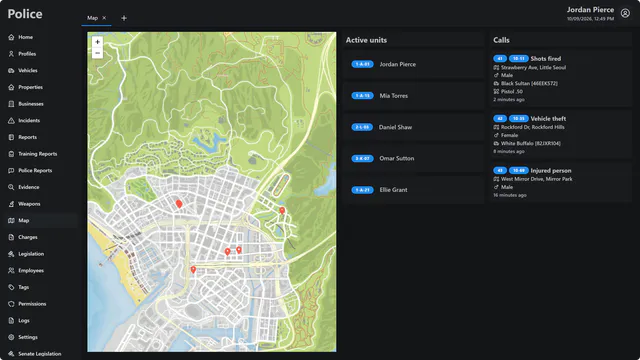Select unit 3-K-07 Omar Sutton
This screenshot has height=360, width=640.
tap(413, 158)
